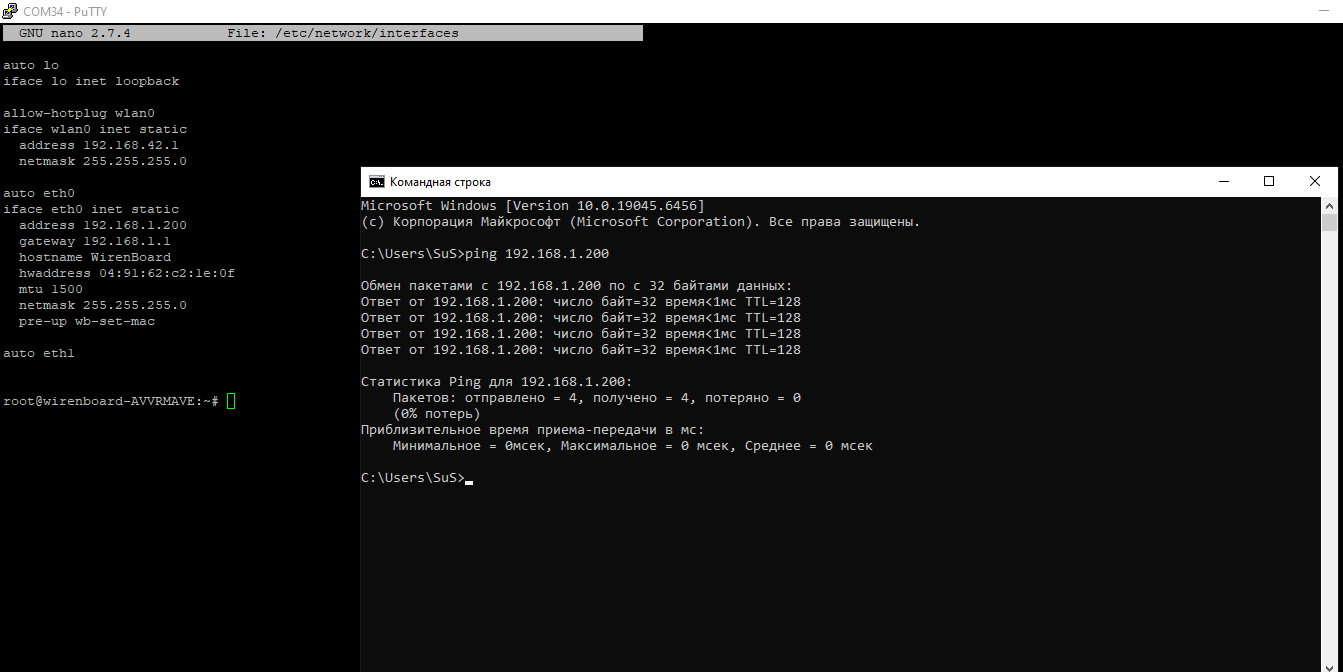Click the gateway 192.168.1.1 line
1343x672 pixels.
[x=94, y=241]
